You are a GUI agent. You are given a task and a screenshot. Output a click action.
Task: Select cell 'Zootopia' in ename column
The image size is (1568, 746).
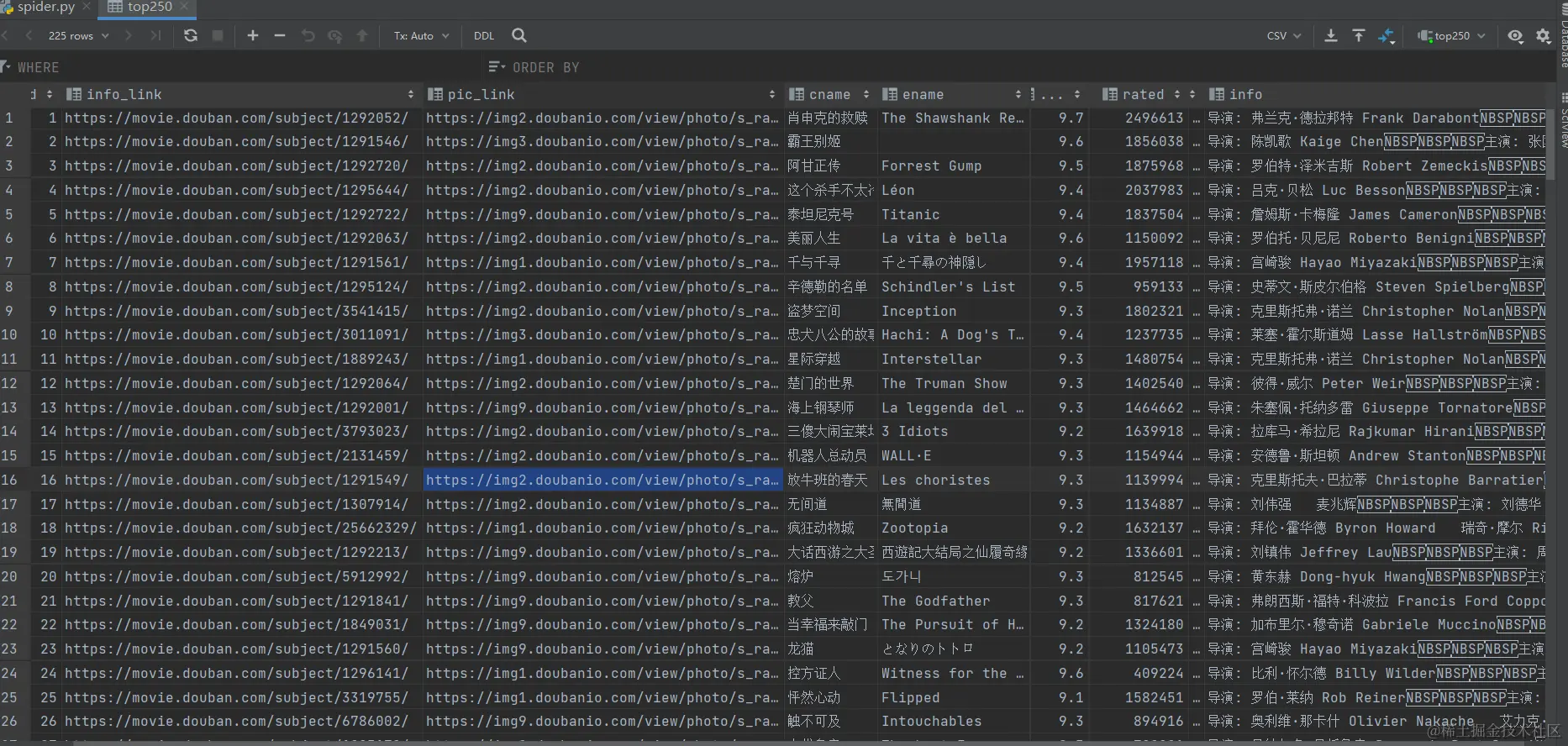[x=953, y=528]
